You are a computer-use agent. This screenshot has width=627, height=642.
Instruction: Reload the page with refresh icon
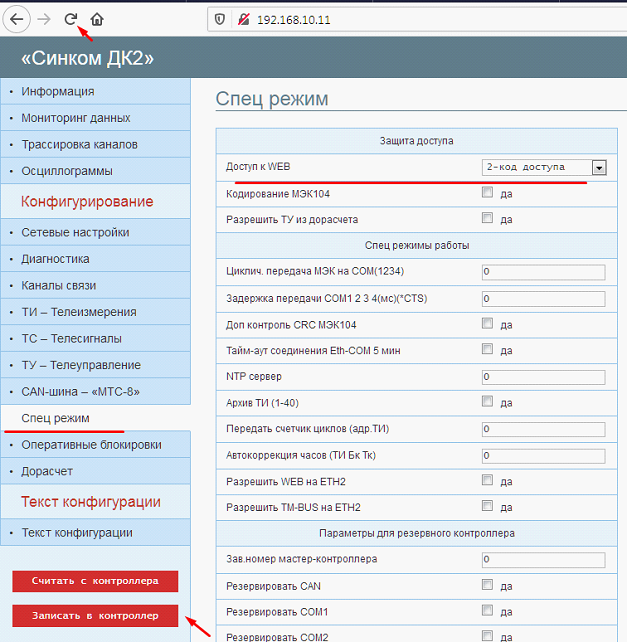[x=71, y=19]
